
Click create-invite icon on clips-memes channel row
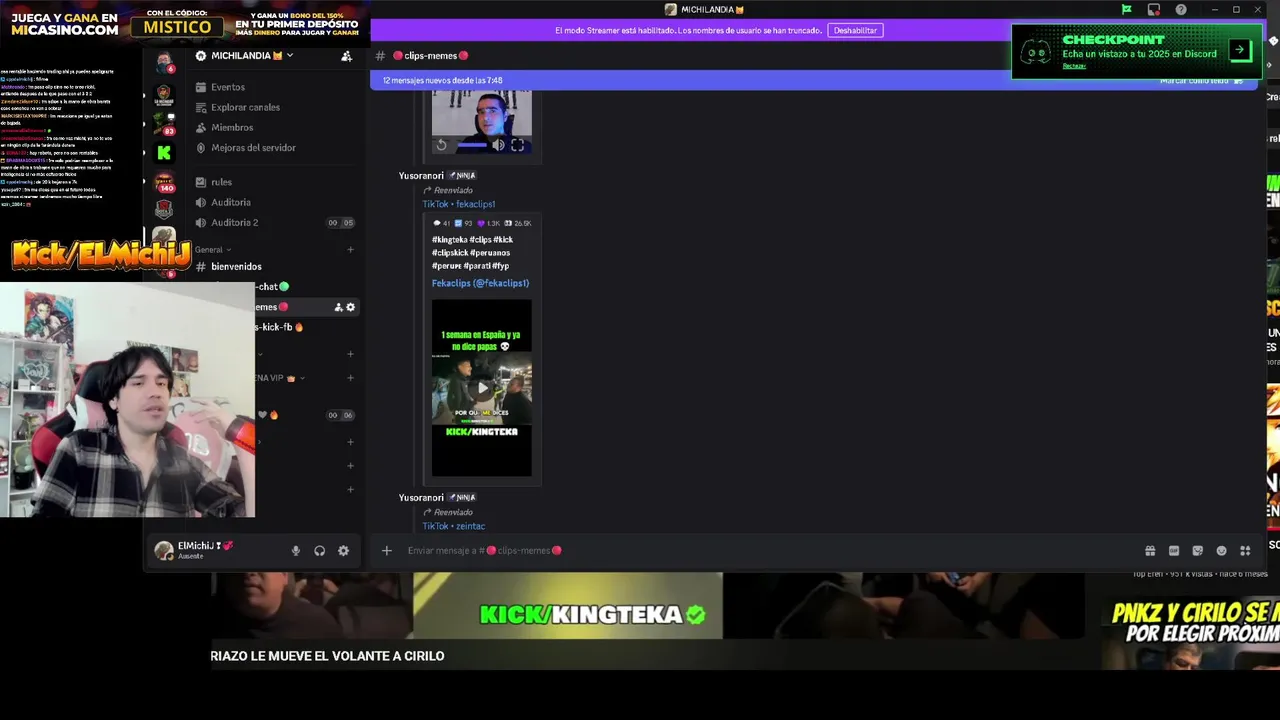[338, 307]
